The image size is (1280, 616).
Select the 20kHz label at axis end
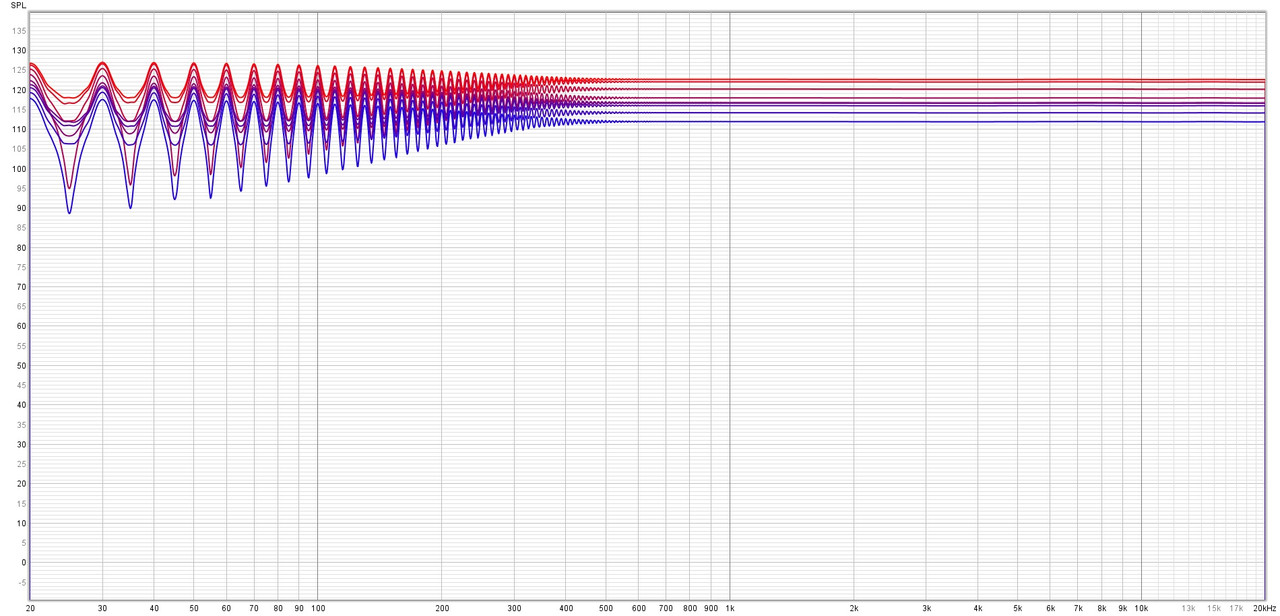coord(1264,608)
